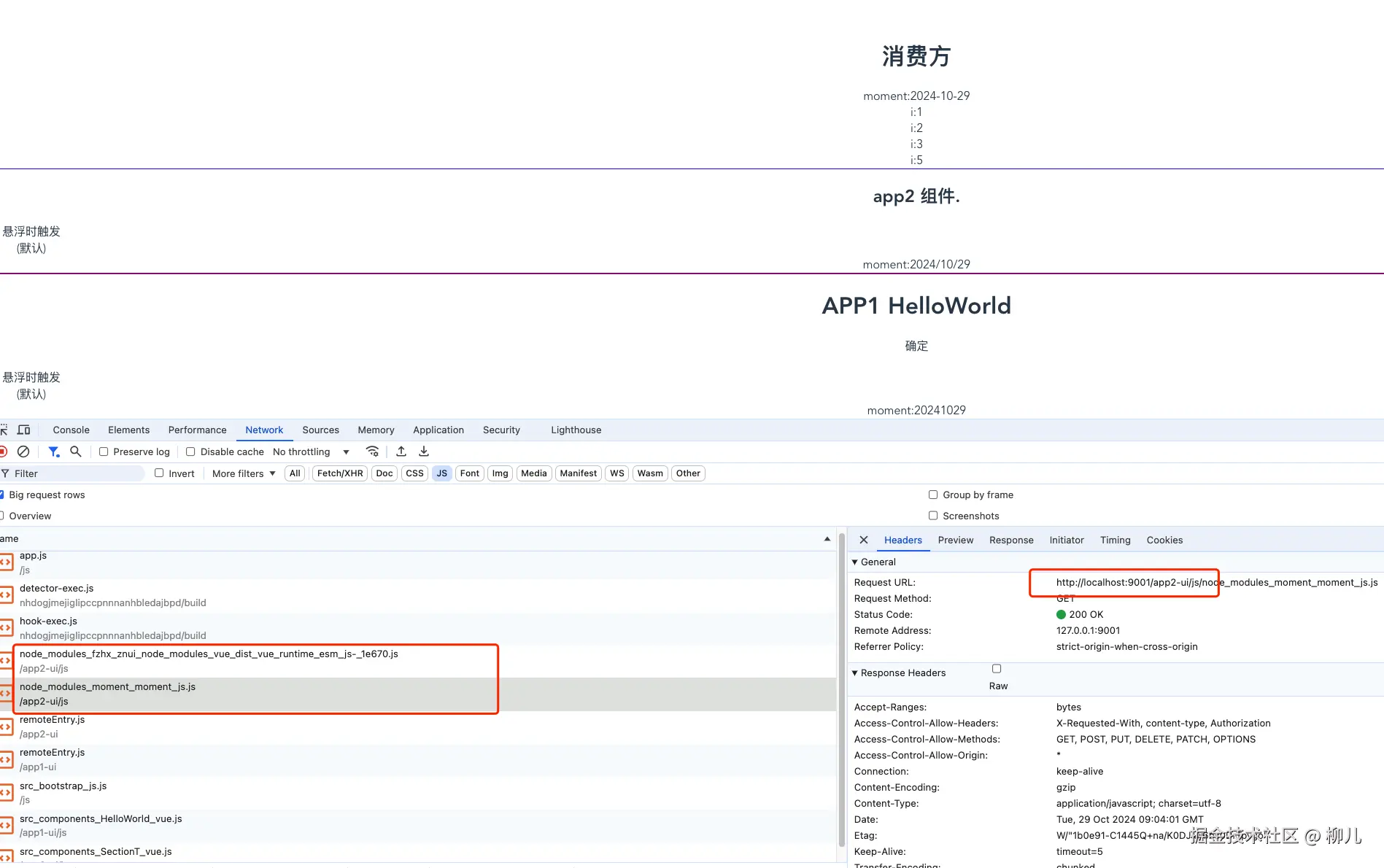Open the Elements tab
This screenshot has width=1384, height=868.
point(129,430)
